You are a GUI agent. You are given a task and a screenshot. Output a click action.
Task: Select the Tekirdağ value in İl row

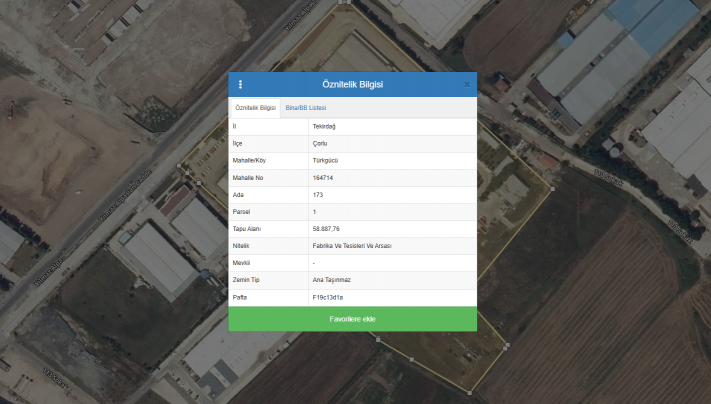[323, 127]
